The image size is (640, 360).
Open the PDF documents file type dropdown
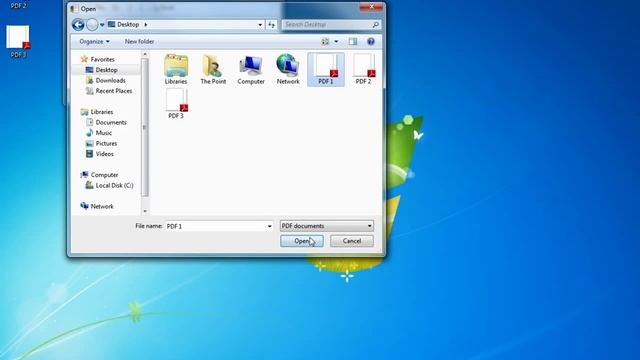coord(327,226)
